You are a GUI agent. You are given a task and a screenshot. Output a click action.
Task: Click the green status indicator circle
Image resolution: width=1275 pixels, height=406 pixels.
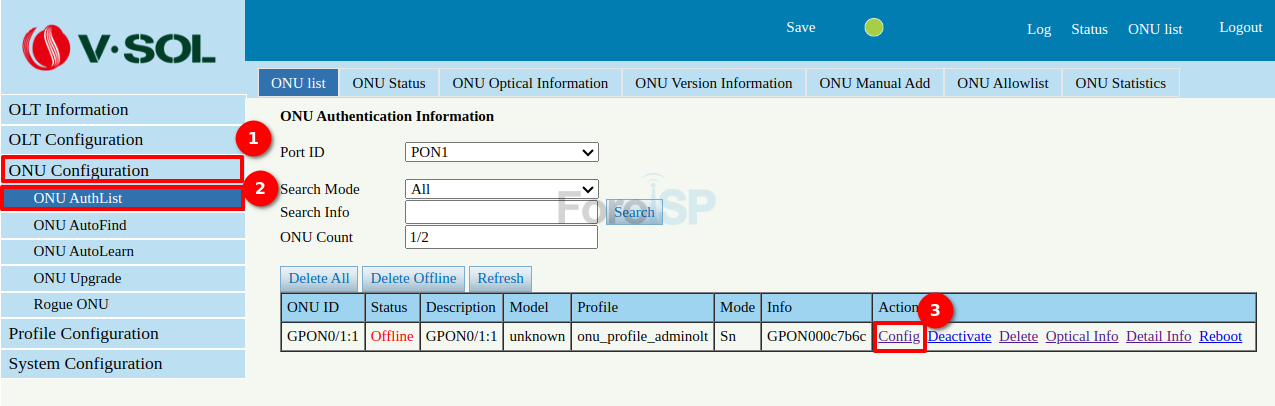pyautogui.click(x=874, y=28)
